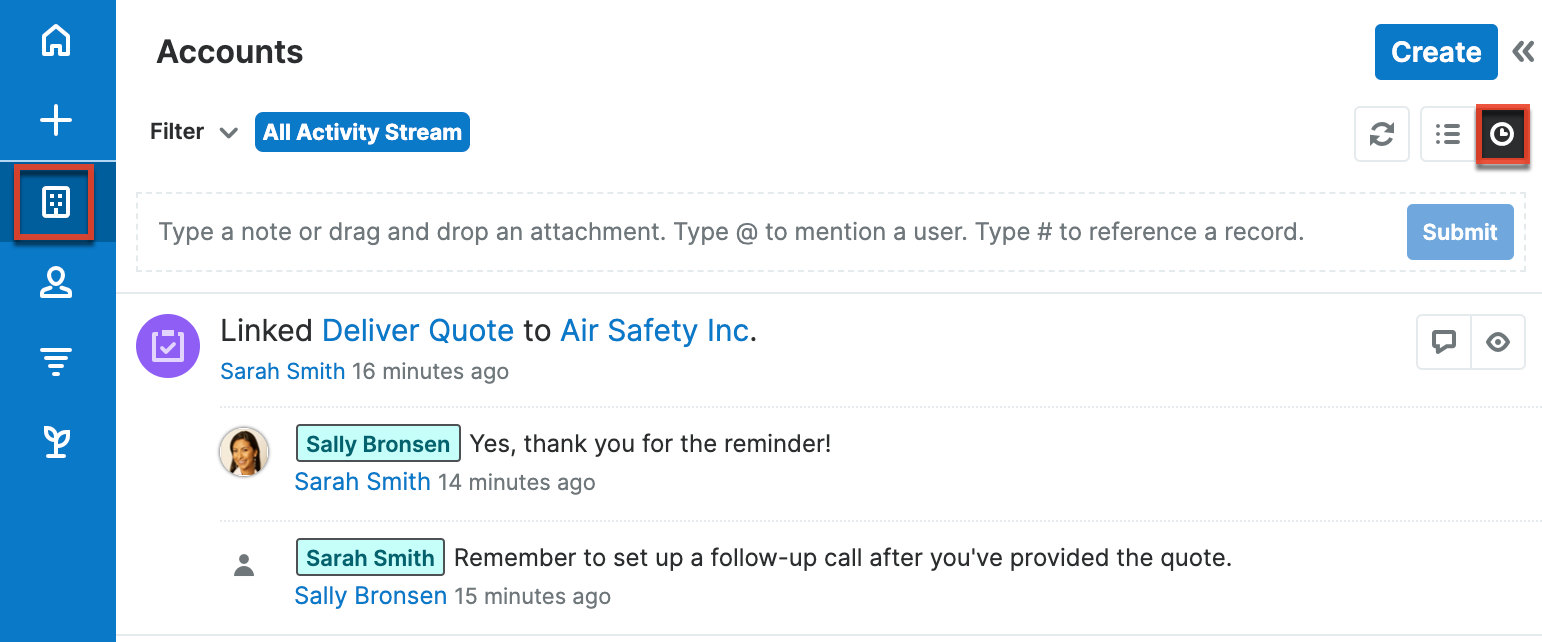Open the Opportunities funnel sidebar icon

pyautogui.click(x=56, y=362)
